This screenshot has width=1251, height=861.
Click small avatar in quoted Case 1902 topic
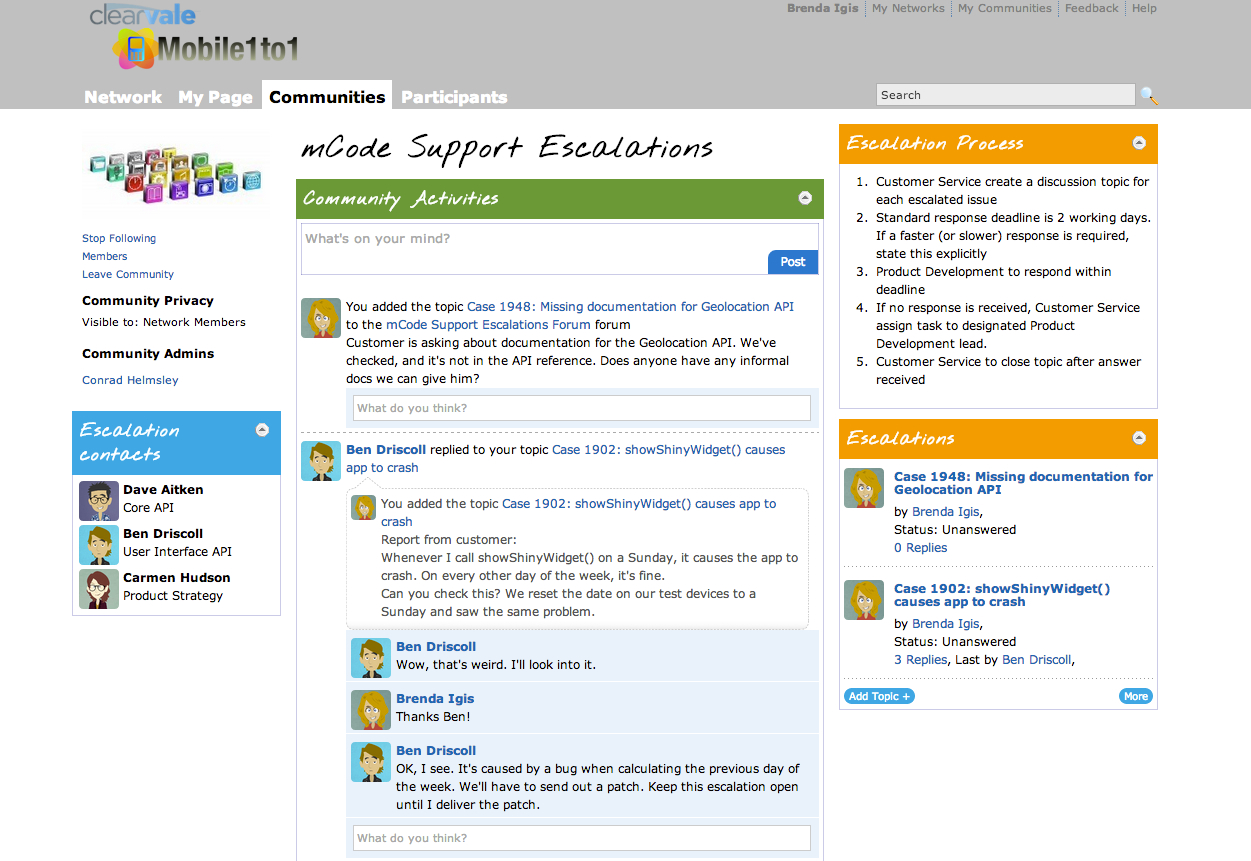click(x=364, y=507)
